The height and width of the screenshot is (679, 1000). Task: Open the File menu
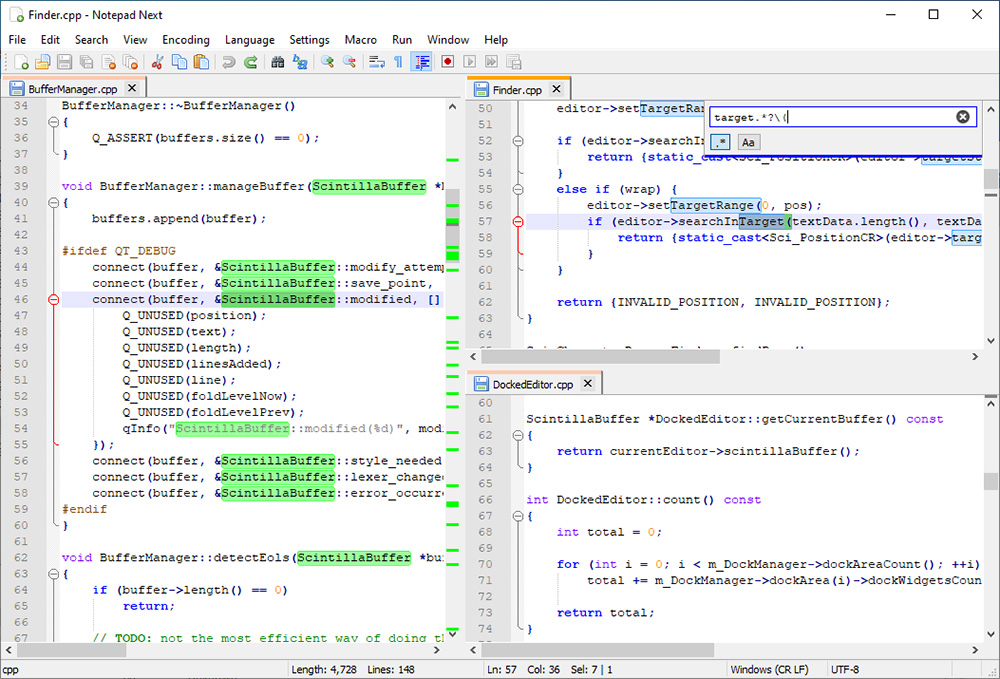pos(17,40)
